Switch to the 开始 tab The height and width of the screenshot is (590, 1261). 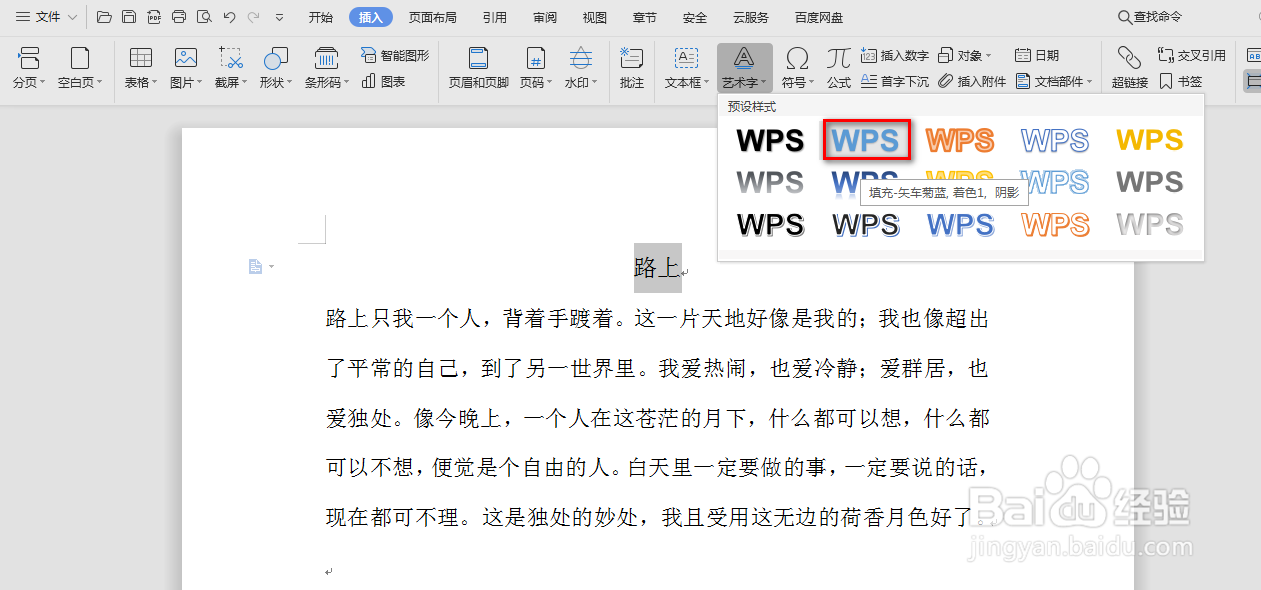point(320,17)
